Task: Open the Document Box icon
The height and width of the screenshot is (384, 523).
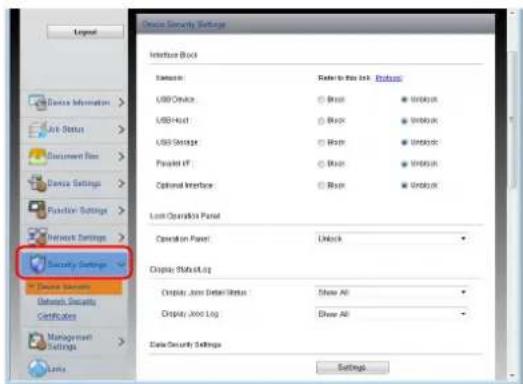Action: click(37, 156)
